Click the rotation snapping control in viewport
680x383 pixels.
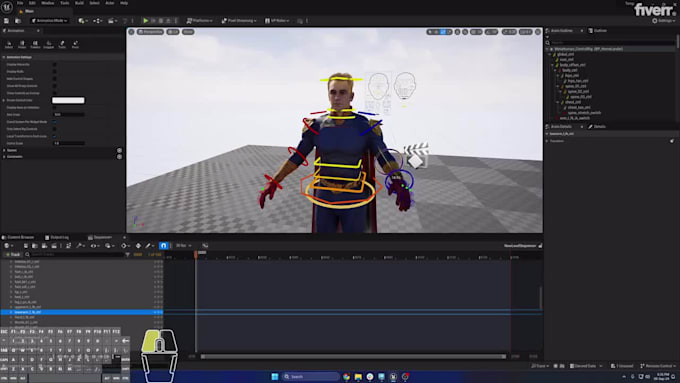(491, 32)
